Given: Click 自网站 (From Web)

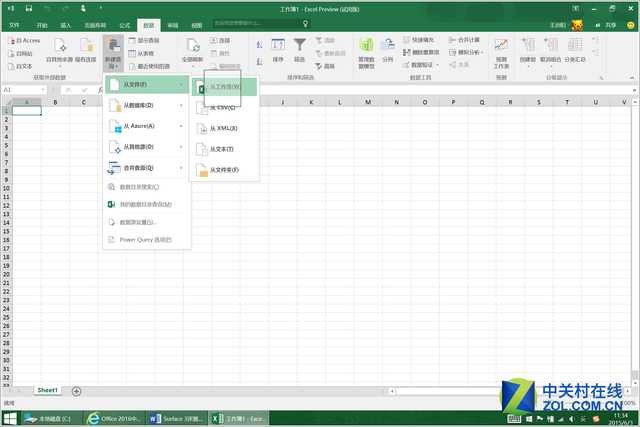Looking at the screenshot, I should 20,53.
